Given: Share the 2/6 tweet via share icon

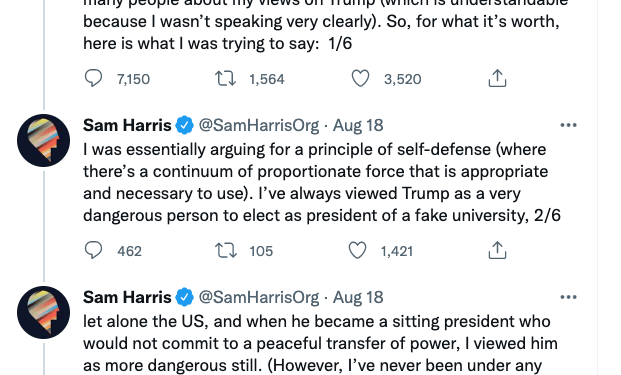Looking at the screenshot, I should 497,250.
